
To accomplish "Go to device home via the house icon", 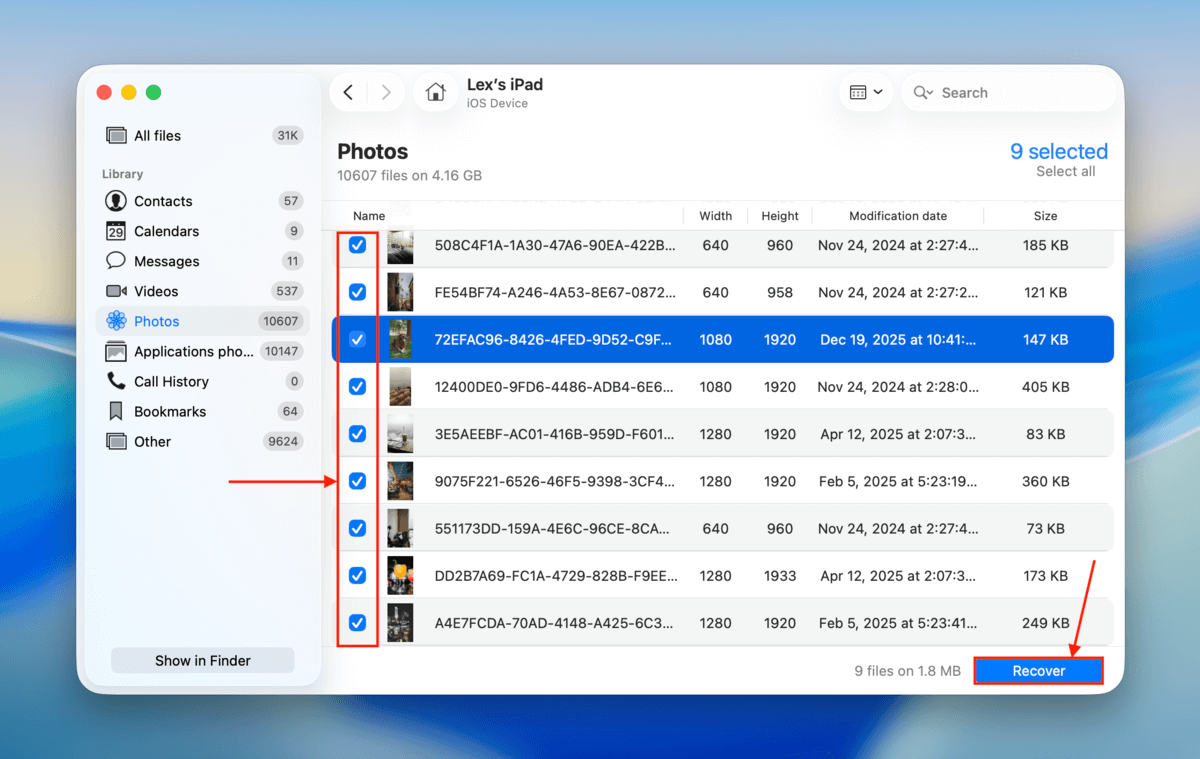I will [x=435, y=91].
